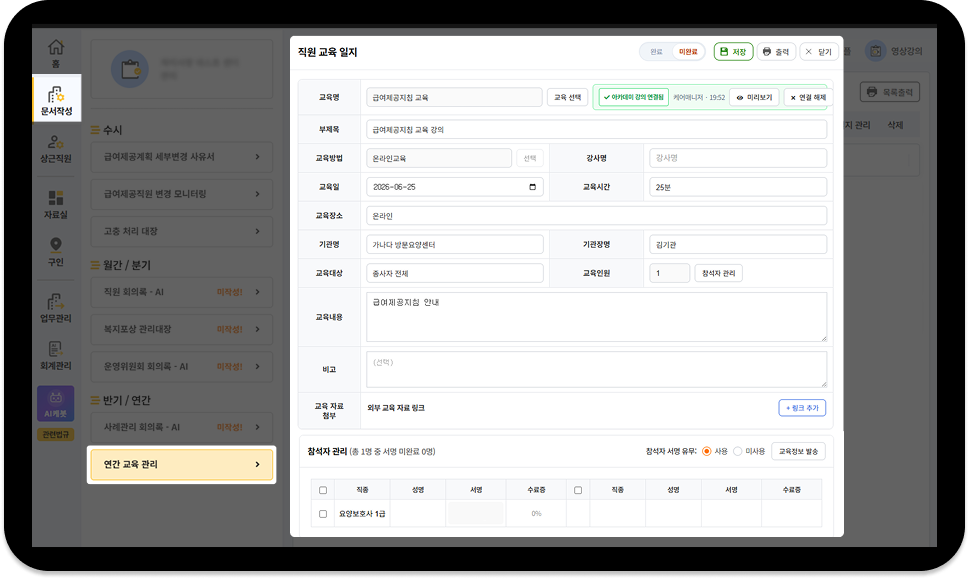Click the 교육일 date field
The image size is (969, 579).
(x=454, y=187)
